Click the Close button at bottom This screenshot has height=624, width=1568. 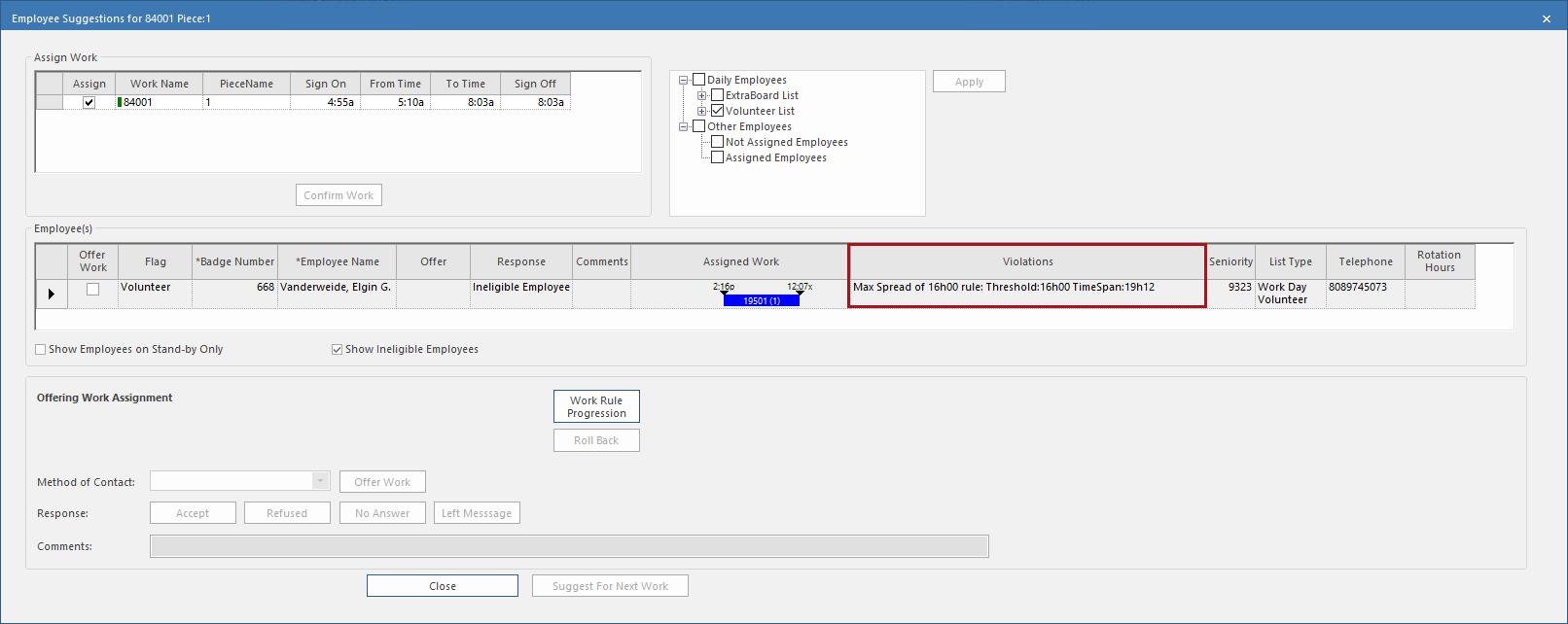(x=443, y=586)
